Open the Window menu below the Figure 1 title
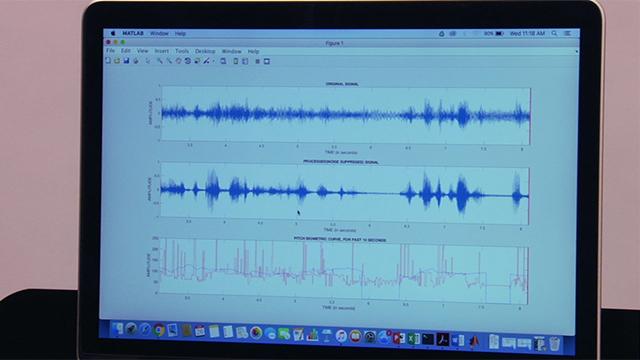This screenshot has width=640, height=360. click(x=231, y=51)
